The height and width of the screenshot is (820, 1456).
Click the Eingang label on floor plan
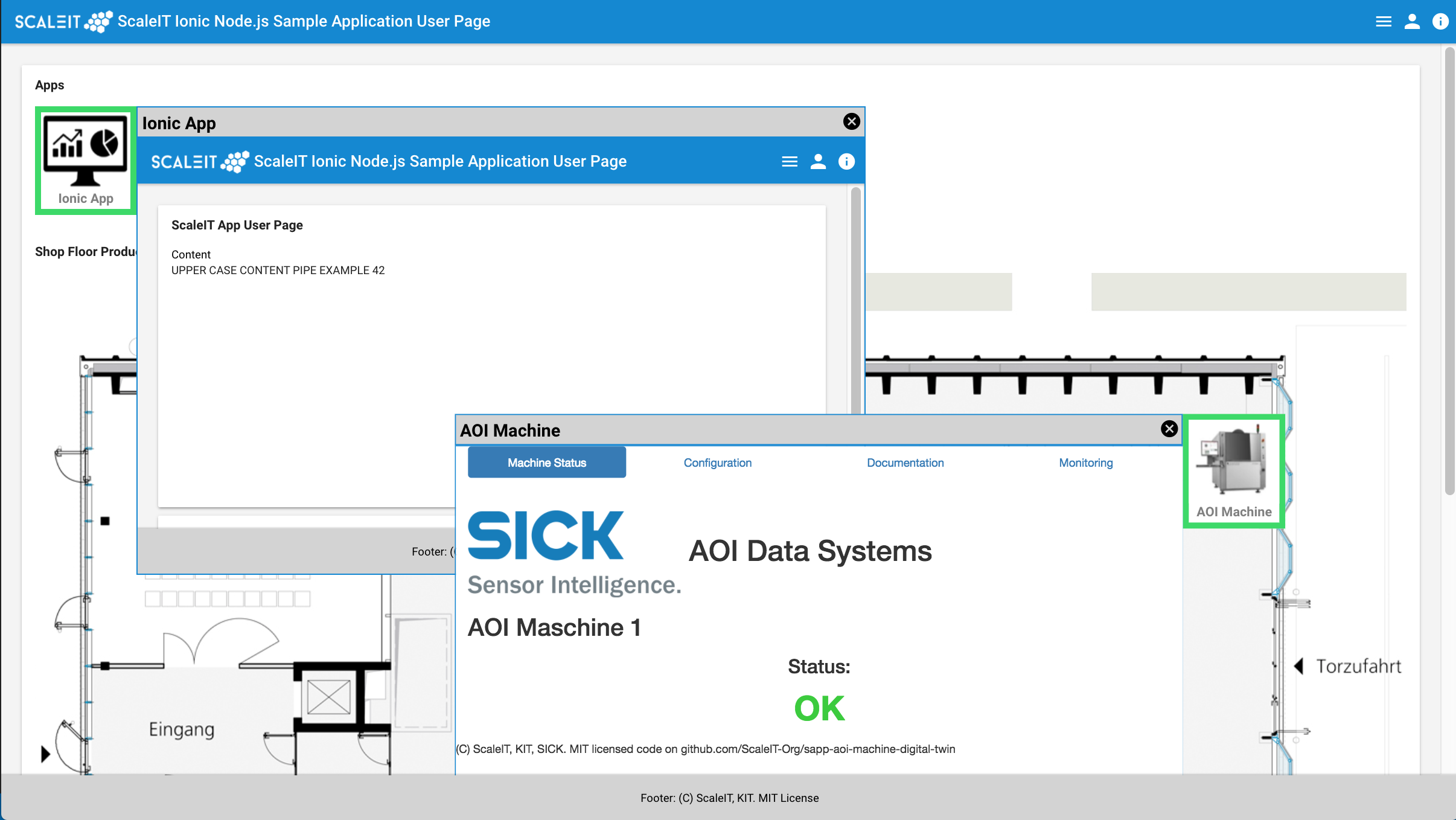tap(182, 729)
